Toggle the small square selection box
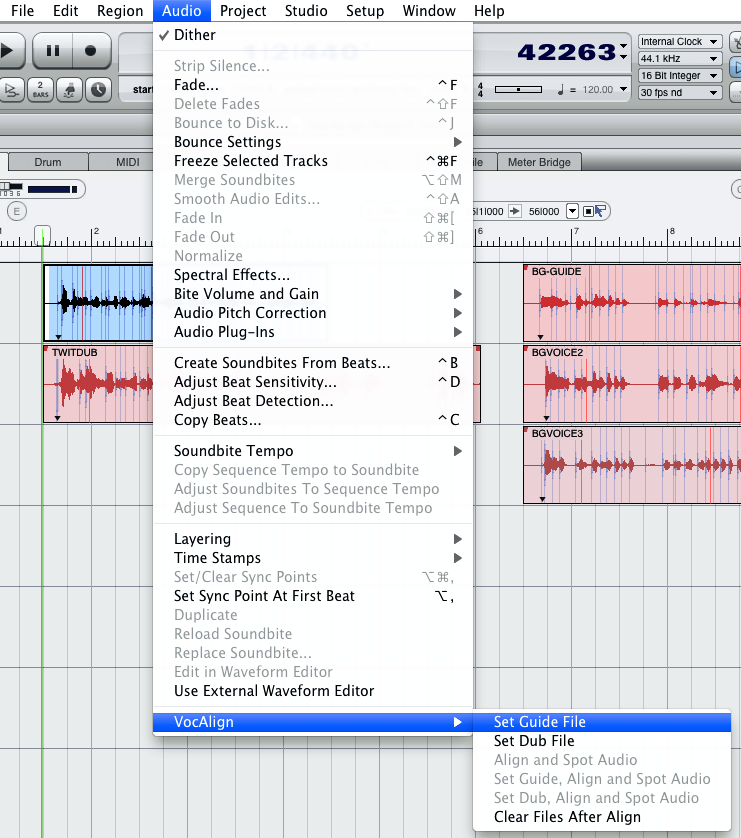The width and height of the screenshot is (741, 838). 589,211
